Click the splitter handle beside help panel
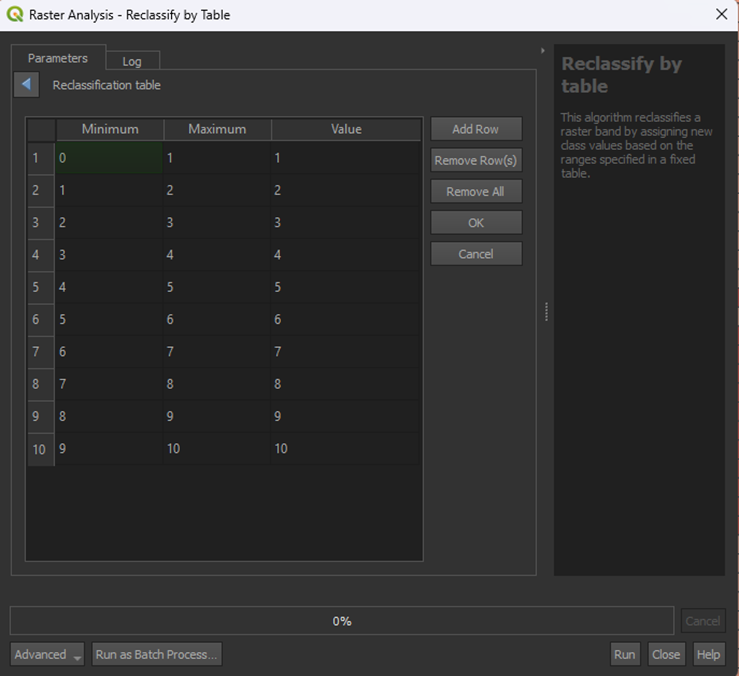Screen dimensions: 739x676 [x=546, y=312]
